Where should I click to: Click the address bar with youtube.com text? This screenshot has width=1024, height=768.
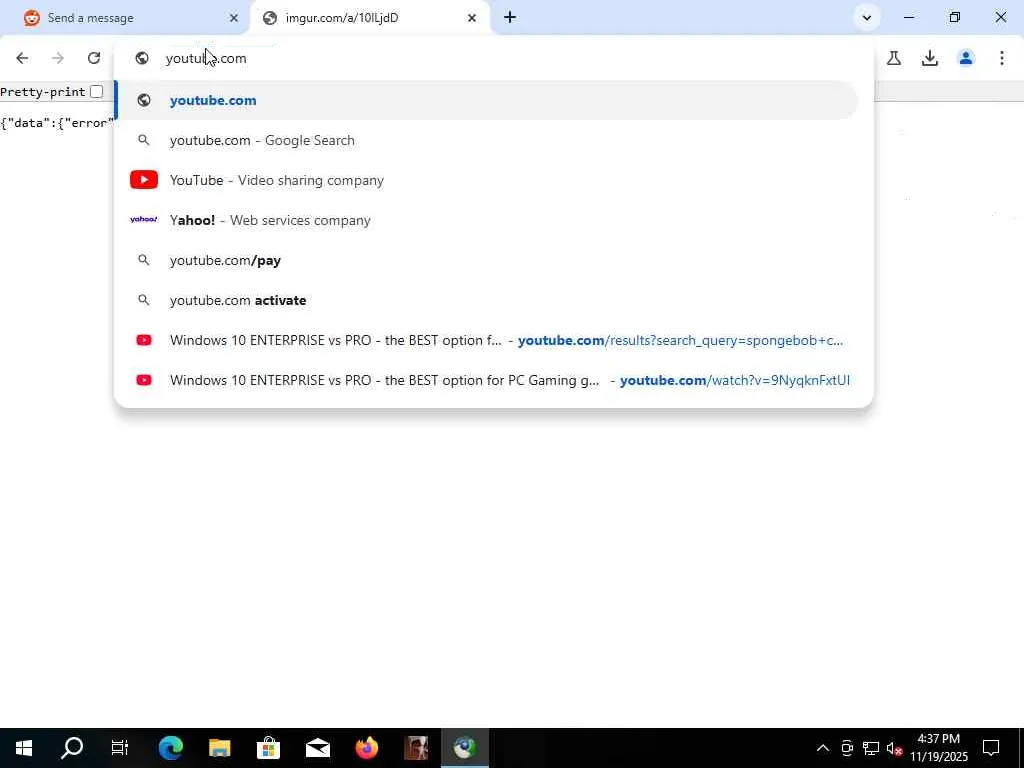(x=493, y=58)
